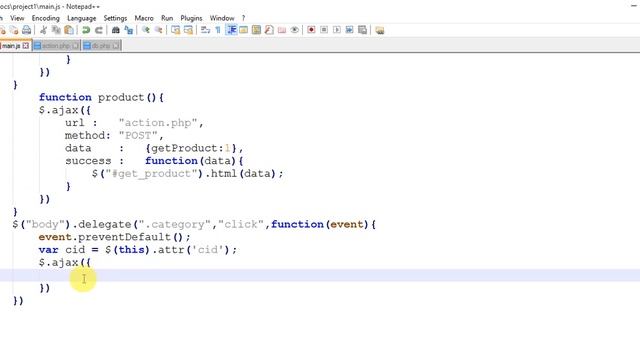Click 'success : function(data){' line
The image size is (640, 360).
(x=154, y=161)
